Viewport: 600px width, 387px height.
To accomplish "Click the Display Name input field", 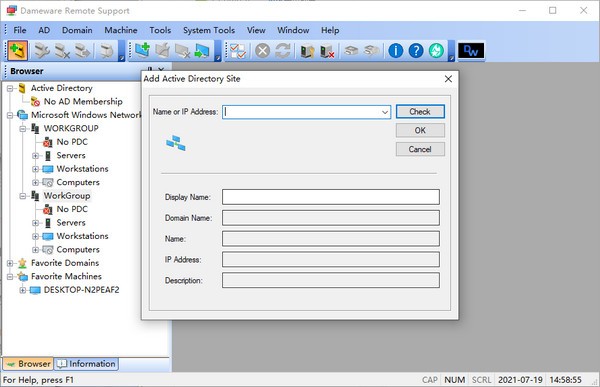I will click(331, 197).
